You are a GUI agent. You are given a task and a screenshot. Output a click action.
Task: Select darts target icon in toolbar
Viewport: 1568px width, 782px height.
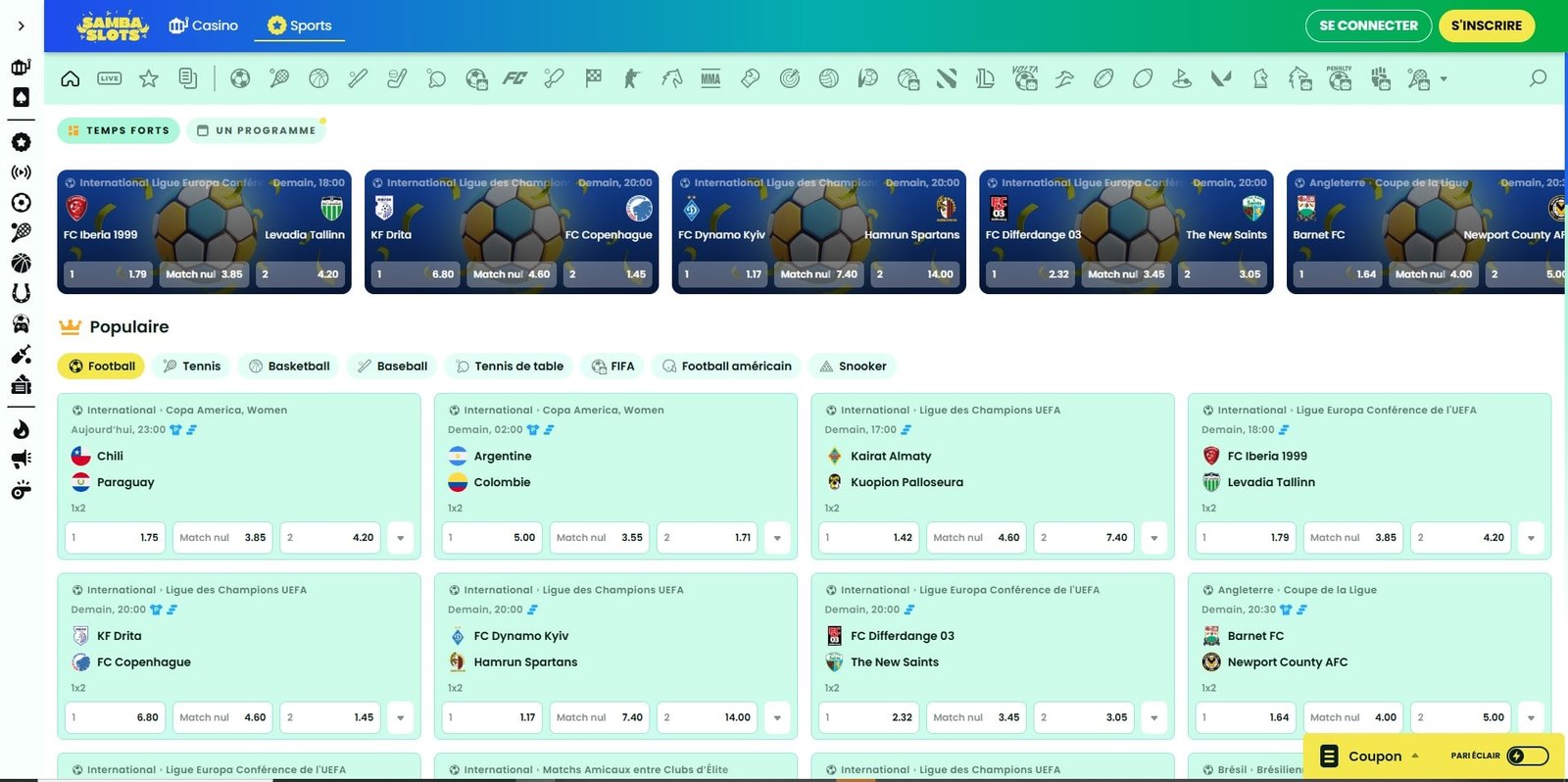789,78
